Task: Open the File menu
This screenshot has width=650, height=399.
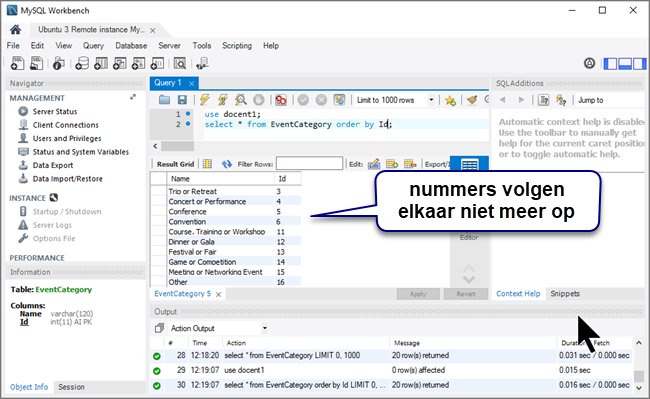Action: pos(13,46)
